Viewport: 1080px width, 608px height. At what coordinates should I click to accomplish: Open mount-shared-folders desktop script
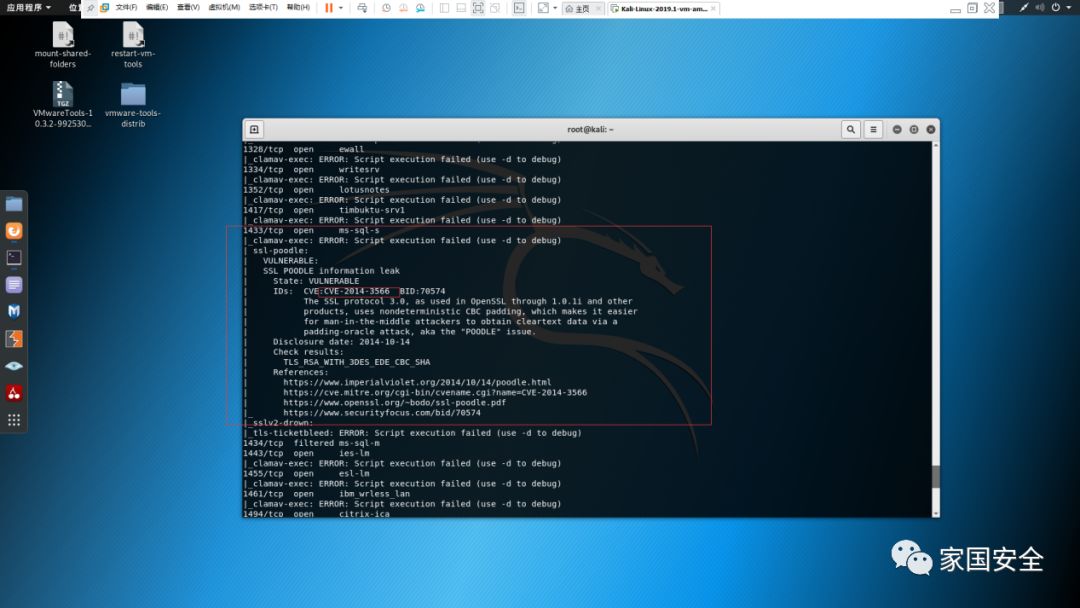coord(63,45)
